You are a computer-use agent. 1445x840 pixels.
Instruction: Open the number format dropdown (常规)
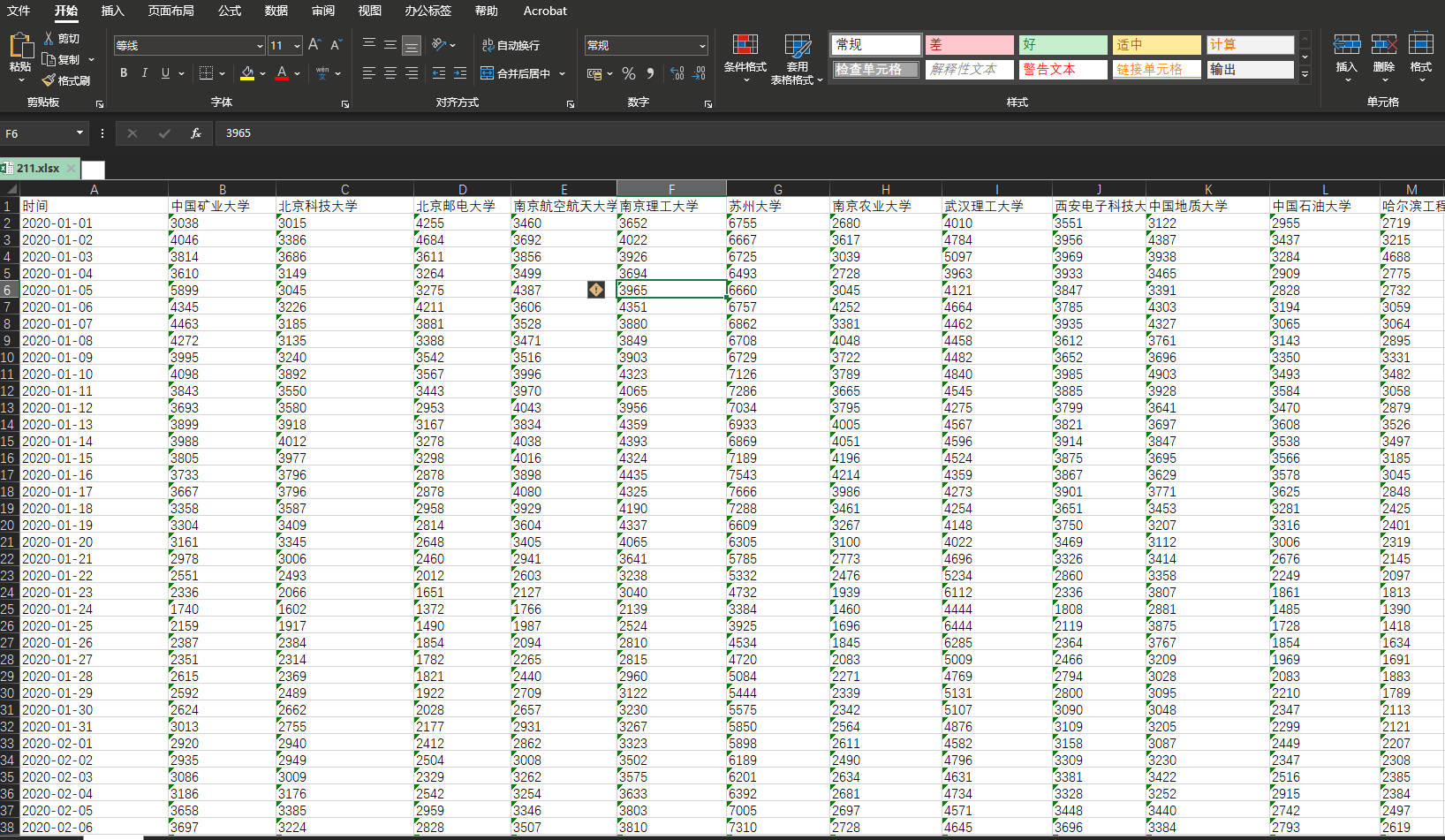(x=702, y=46)
